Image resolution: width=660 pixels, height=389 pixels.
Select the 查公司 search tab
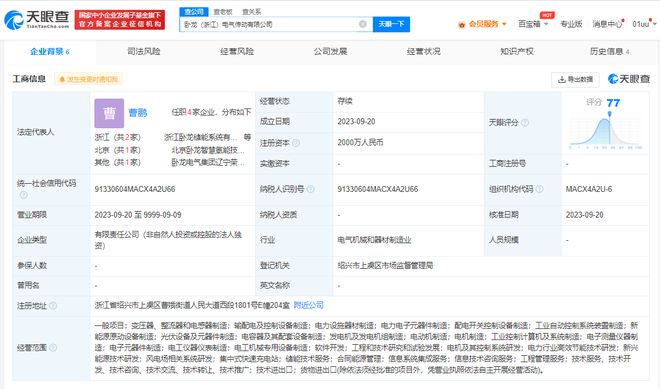coord(194,11)
